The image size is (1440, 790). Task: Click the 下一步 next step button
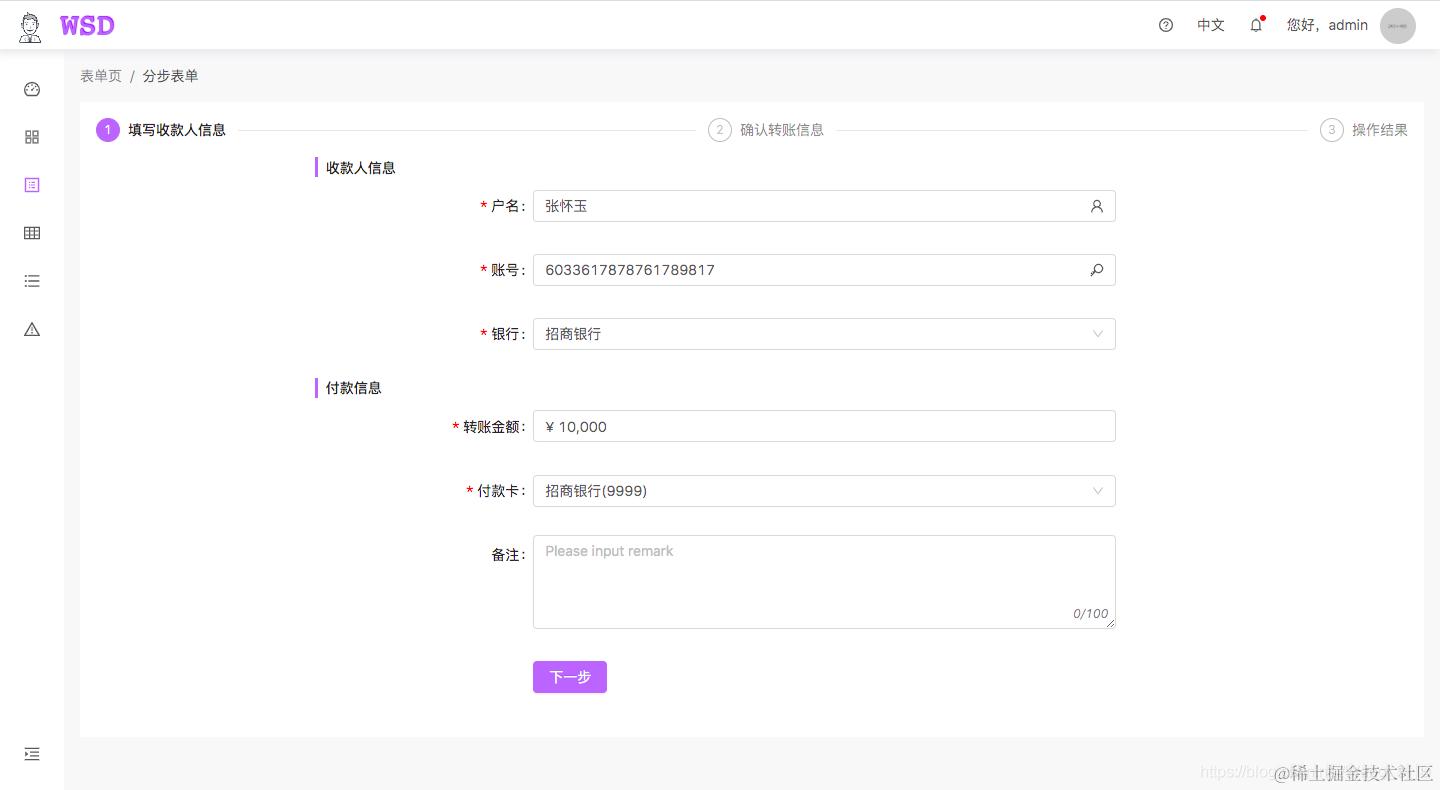(x=569, y=677)
